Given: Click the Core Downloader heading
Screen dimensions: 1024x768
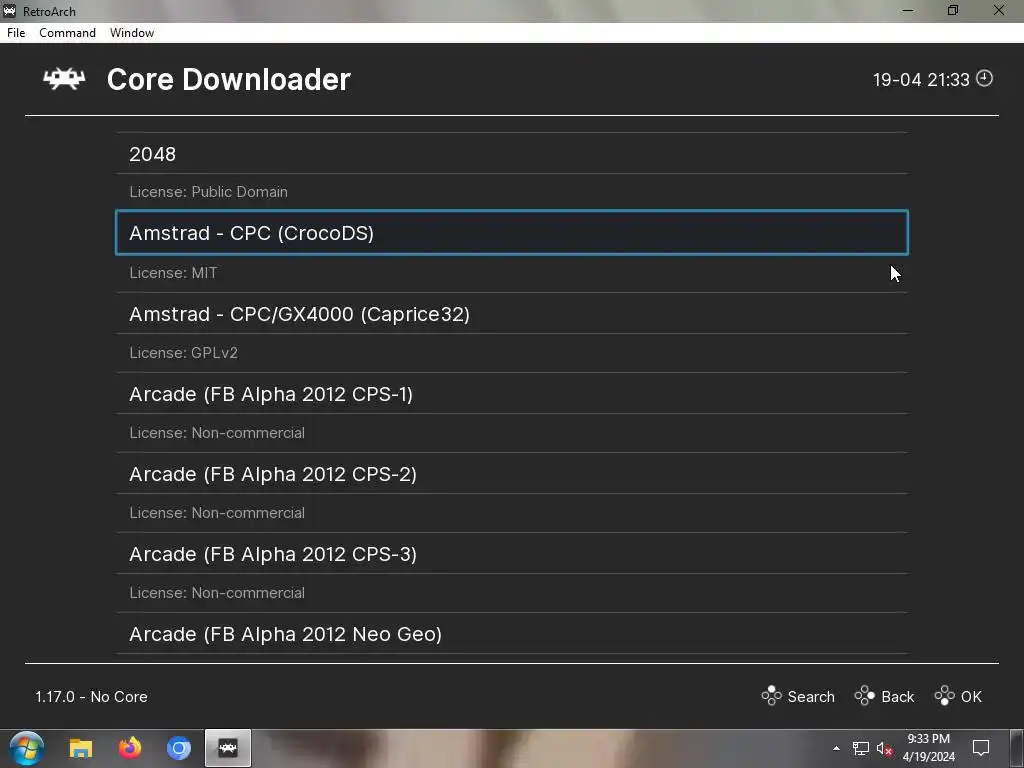Looking at the screenshot, I should coord(229,80).
